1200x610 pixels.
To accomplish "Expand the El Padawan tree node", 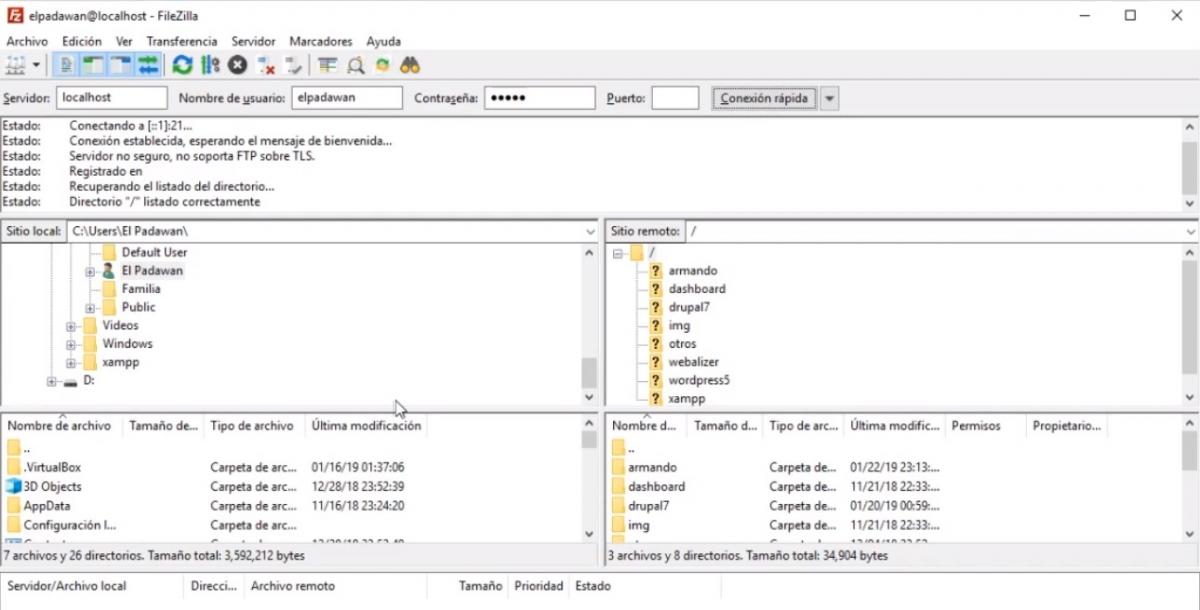I will coord(90,271).
